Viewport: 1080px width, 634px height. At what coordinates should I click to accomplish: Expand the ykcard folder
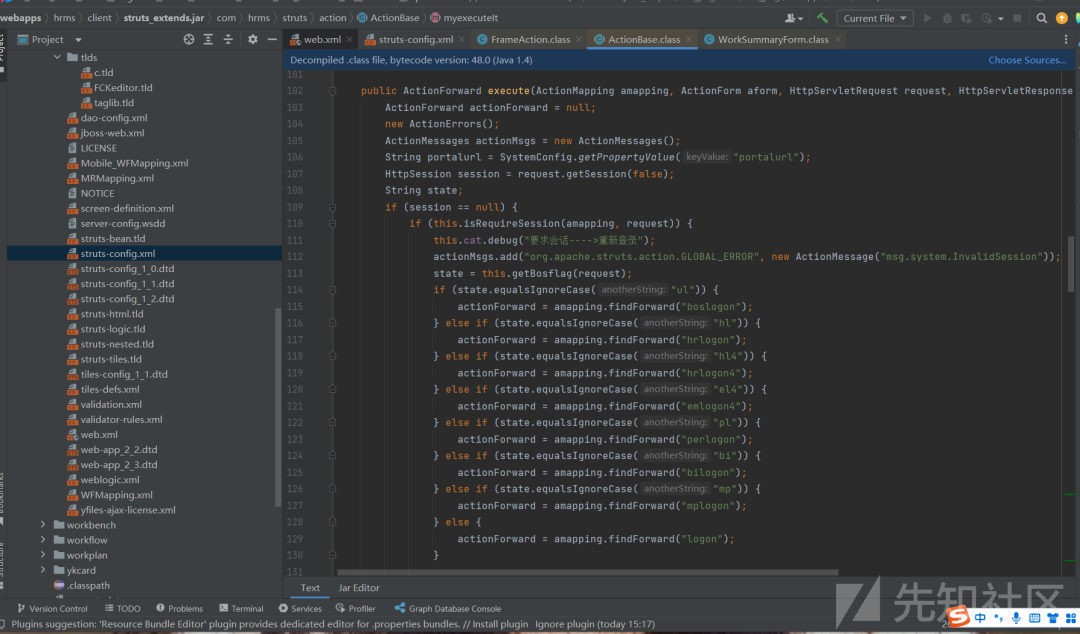[x=43, y=570]
